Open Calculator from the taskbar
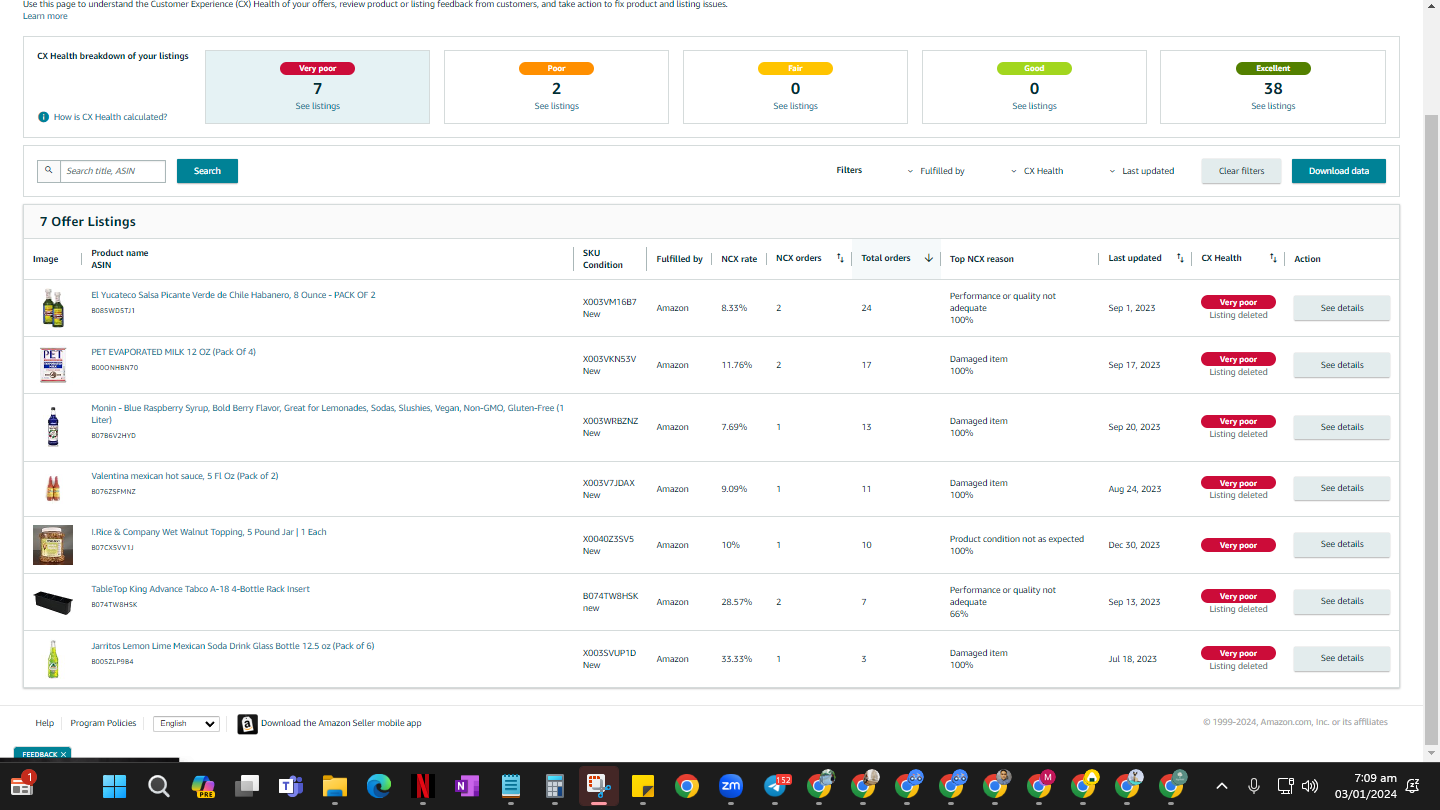This screenshot has width=1440, height=810. coord(555,786)
